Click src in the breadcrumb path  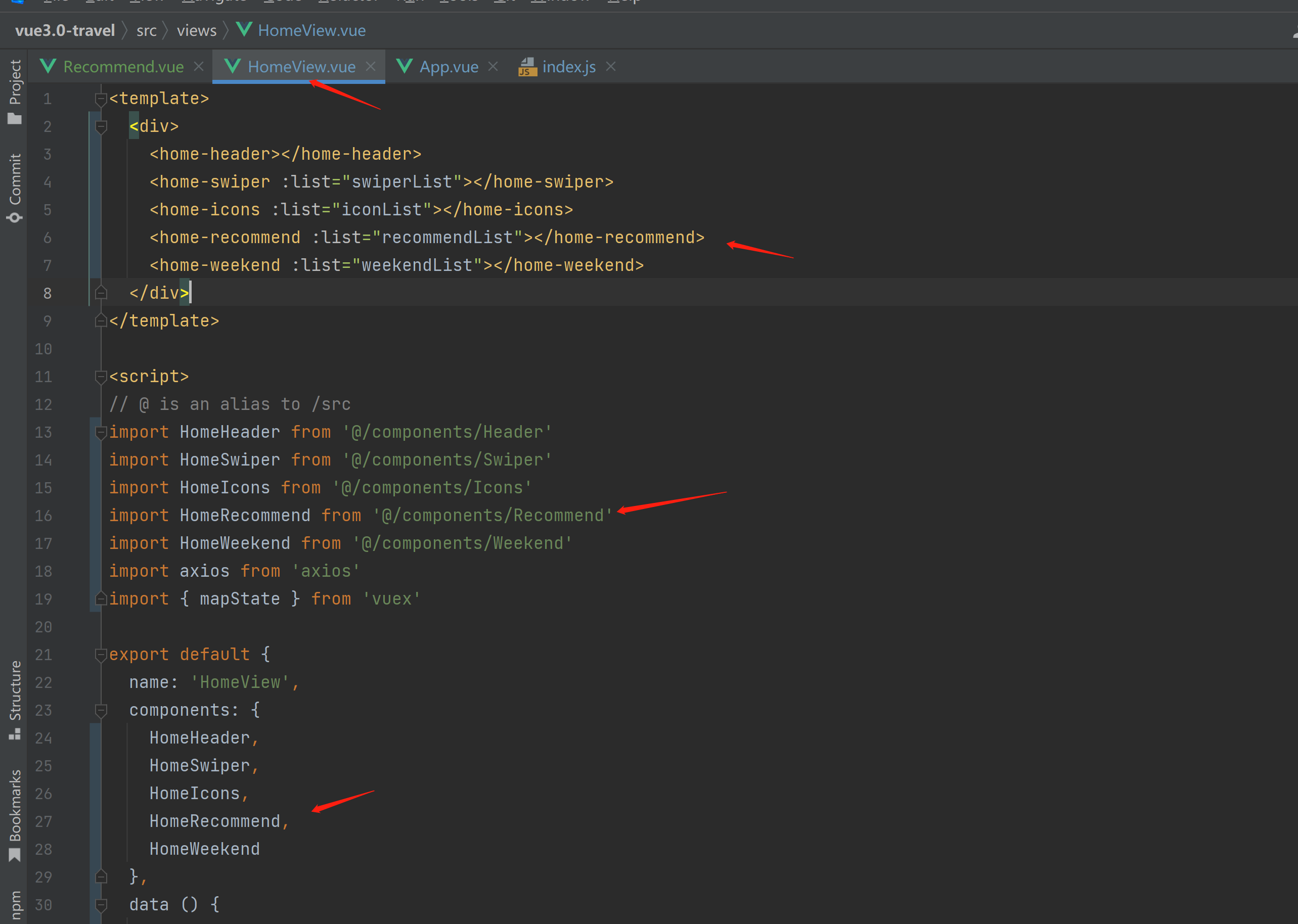(146, 30)
